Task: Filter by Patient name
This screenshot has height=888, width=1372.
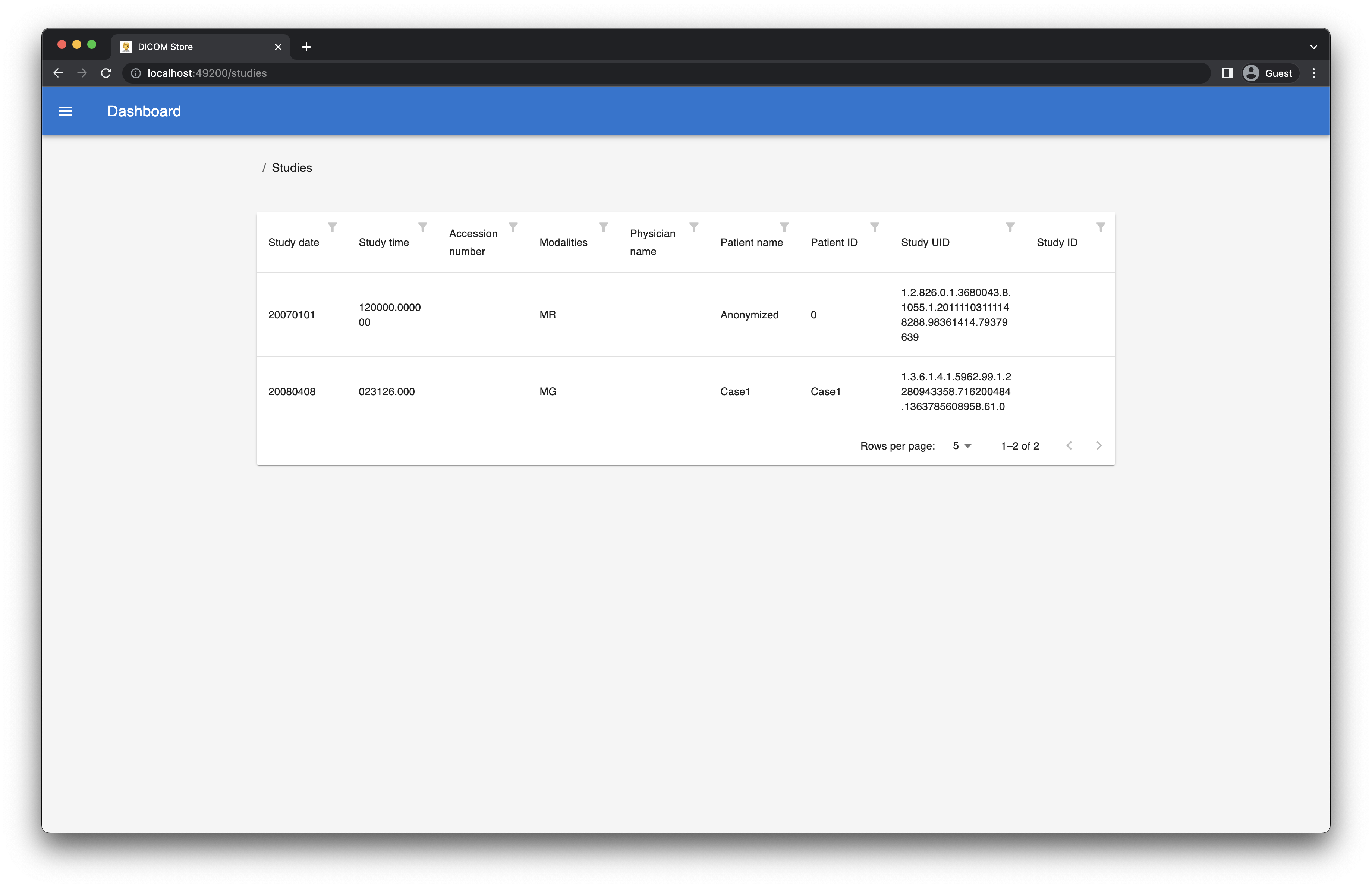Action: 784,227
